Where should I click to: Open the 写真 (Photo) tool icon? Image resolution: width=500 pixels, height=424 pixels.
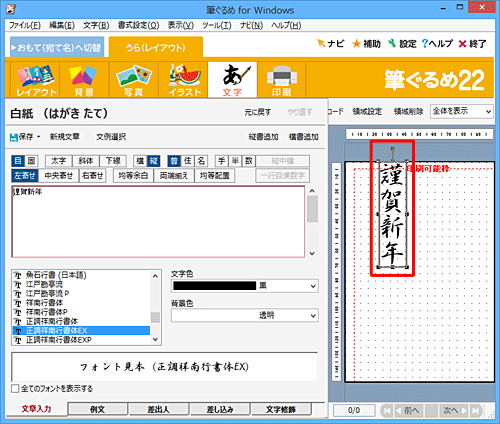[x=133, y=80]
